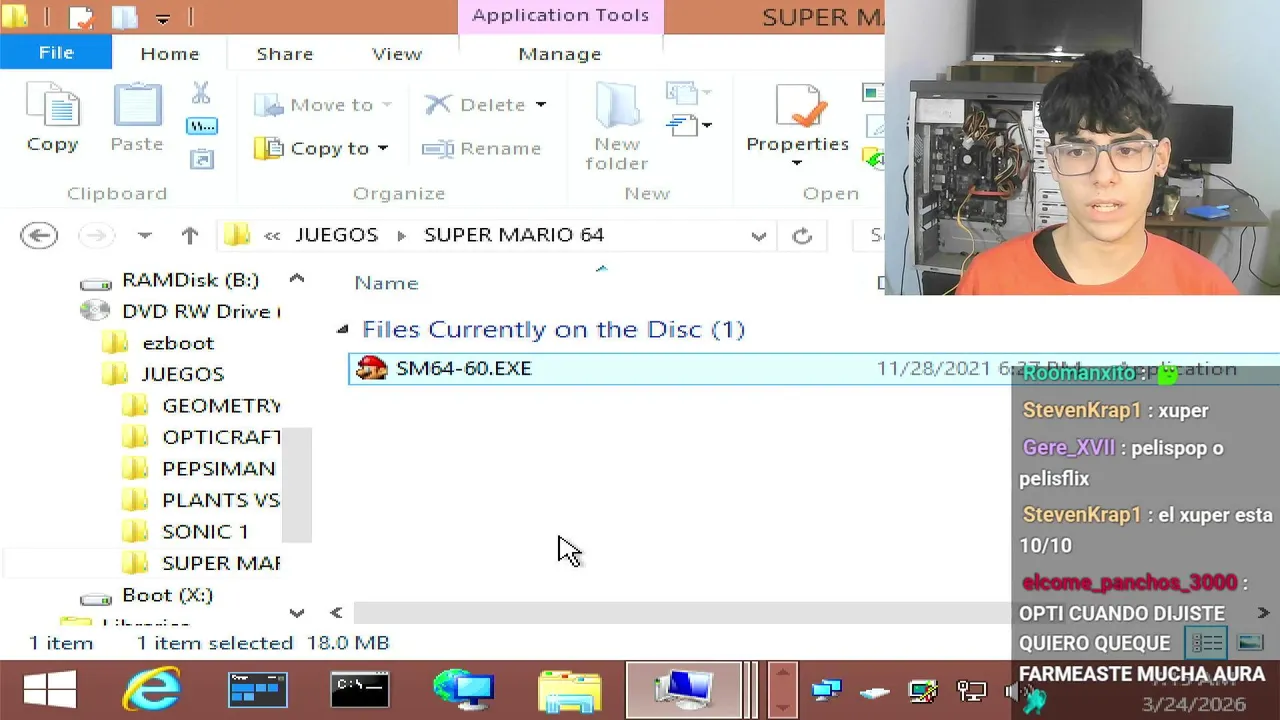Select the SM64-60.EXE Mario icon

click(x=371, y=368)
